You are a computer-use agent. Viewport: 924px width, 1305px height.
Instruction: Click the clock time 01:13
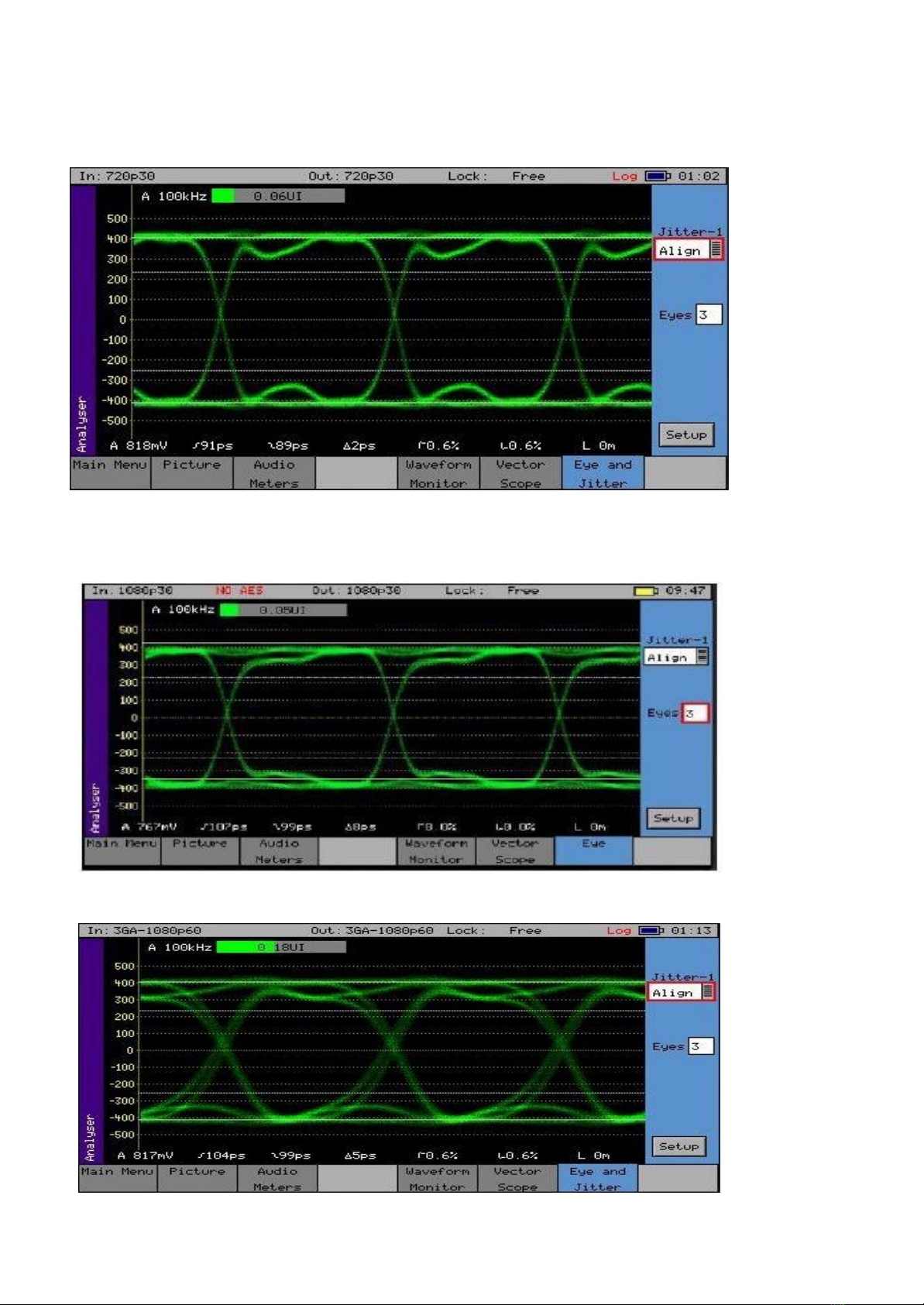point(691,930)
